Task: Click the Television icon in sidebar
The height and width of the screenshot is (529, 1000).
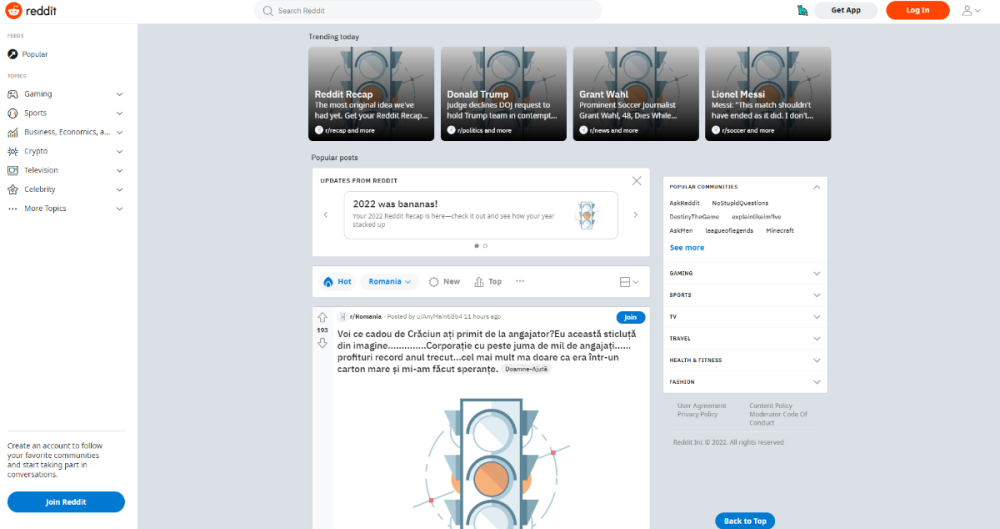Action: [13, 170]
